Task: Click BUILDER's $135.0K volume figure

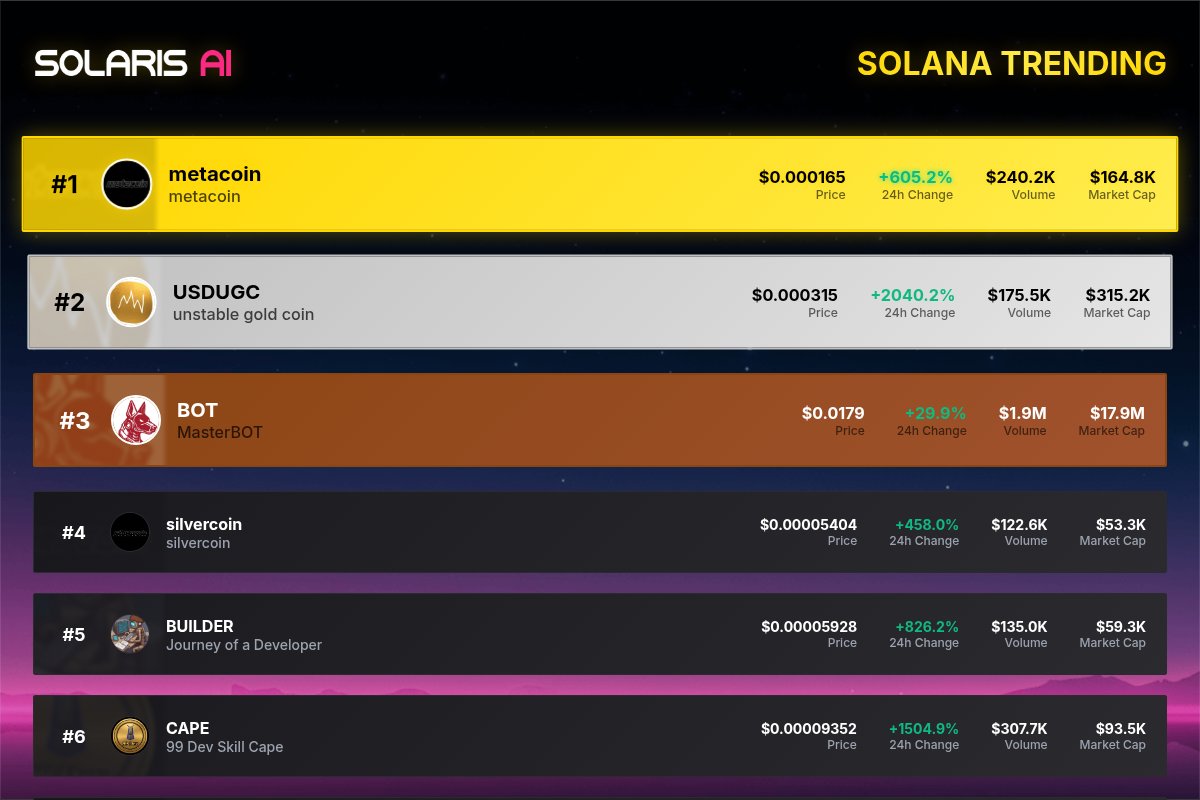Action: coord(1019,626)
